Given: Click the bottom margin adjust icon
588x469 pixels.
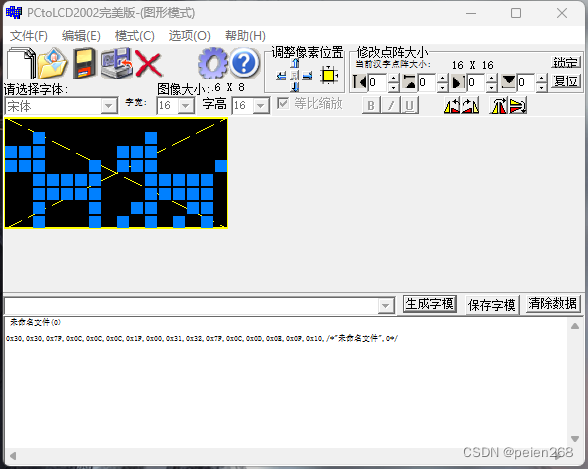Looking at the screenshot, I should 508,82.
